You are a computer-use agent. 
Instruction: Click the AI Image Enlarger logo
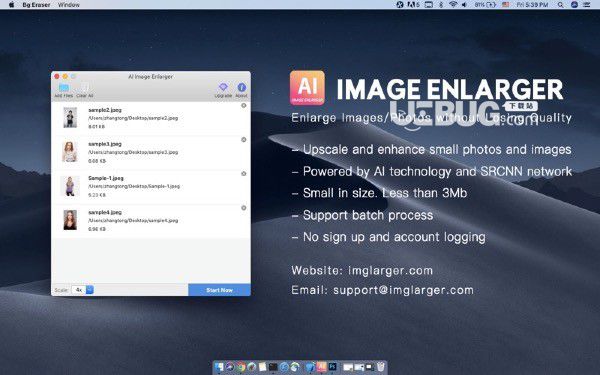click(x=307, y=88)
